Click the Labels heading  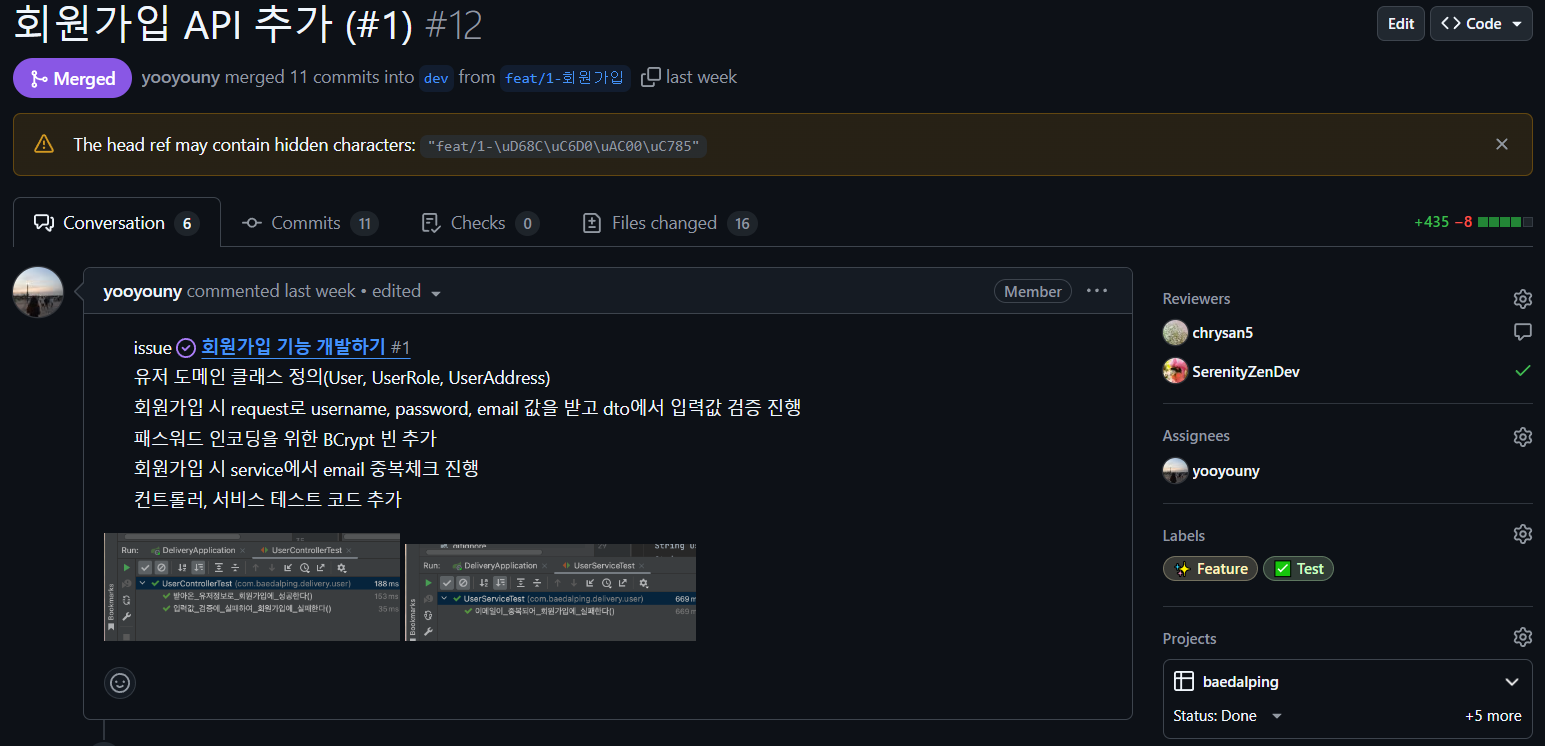1184,535
